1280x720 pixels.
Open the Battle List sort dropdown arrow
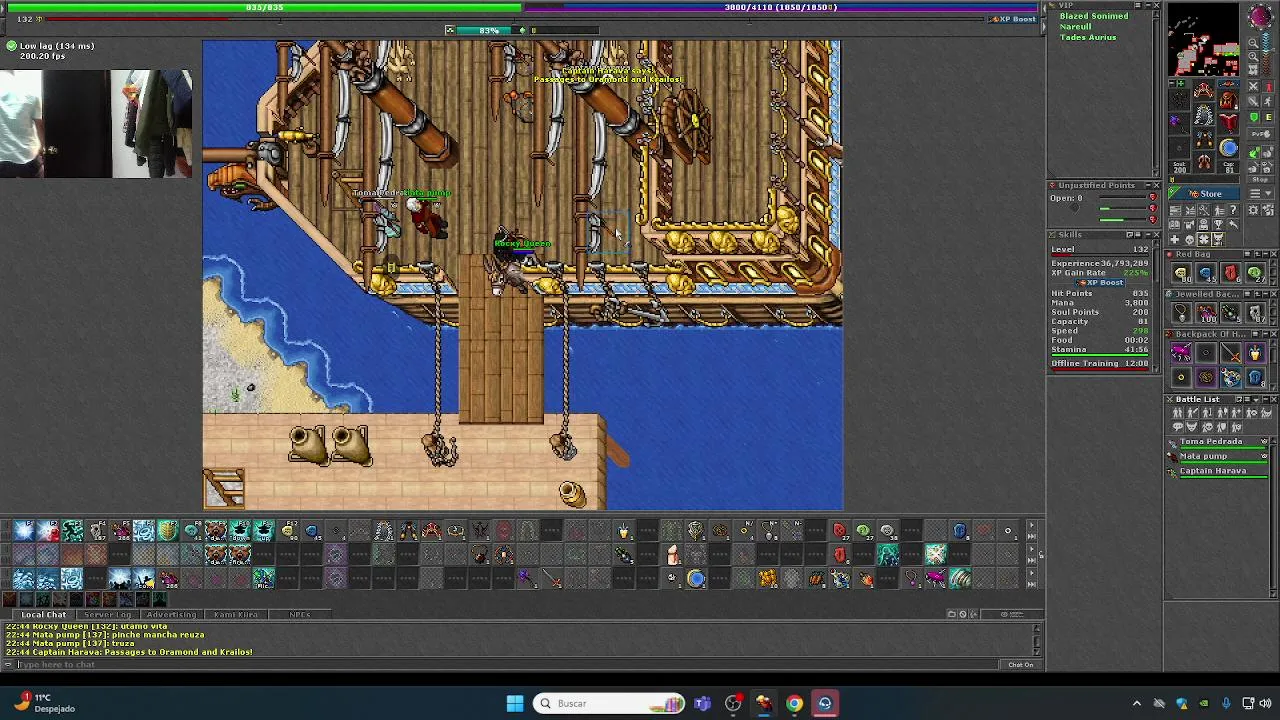point(1255,399)
